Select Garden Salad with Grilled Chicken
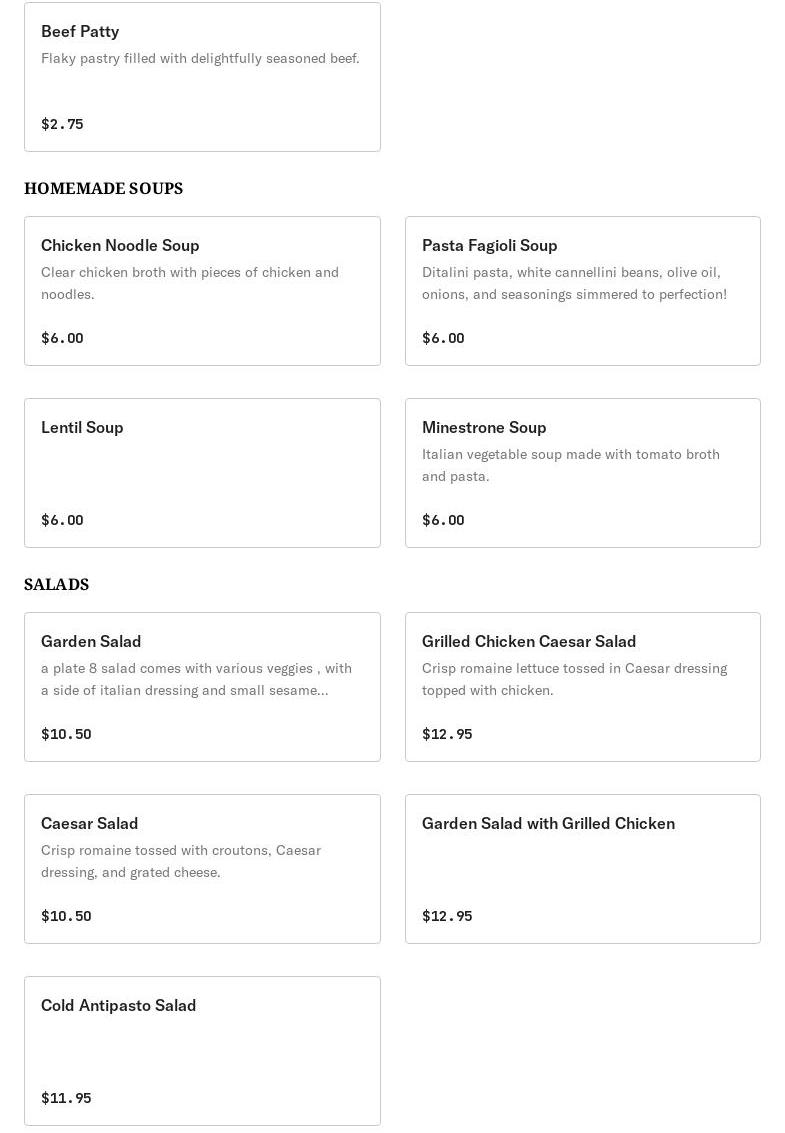This screenshot has width=785, height=1133. 582,869
